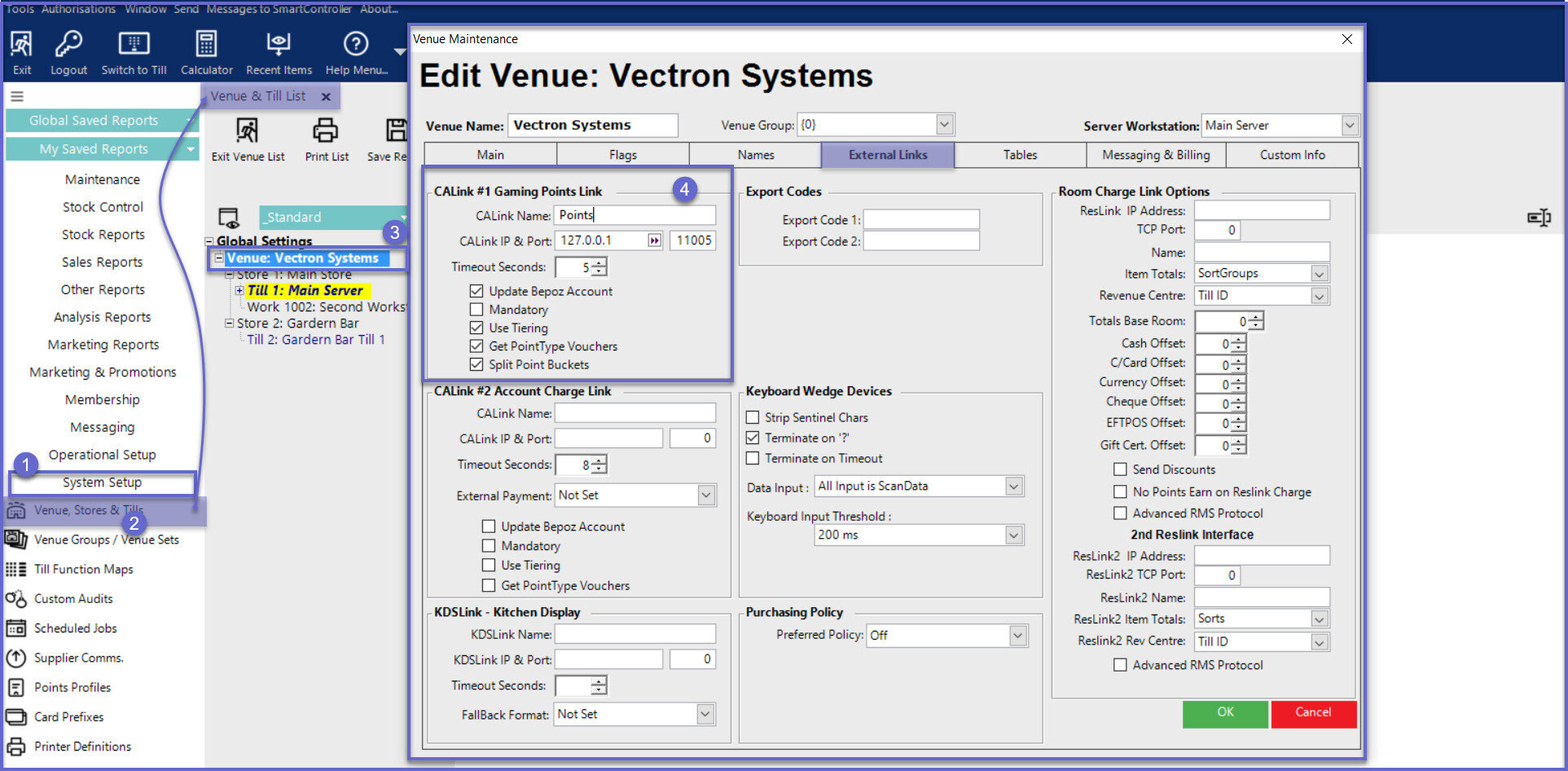Toggle Update Bepoz Account for CALink #1
The image size is (1568, 771).
pos(477,291)
